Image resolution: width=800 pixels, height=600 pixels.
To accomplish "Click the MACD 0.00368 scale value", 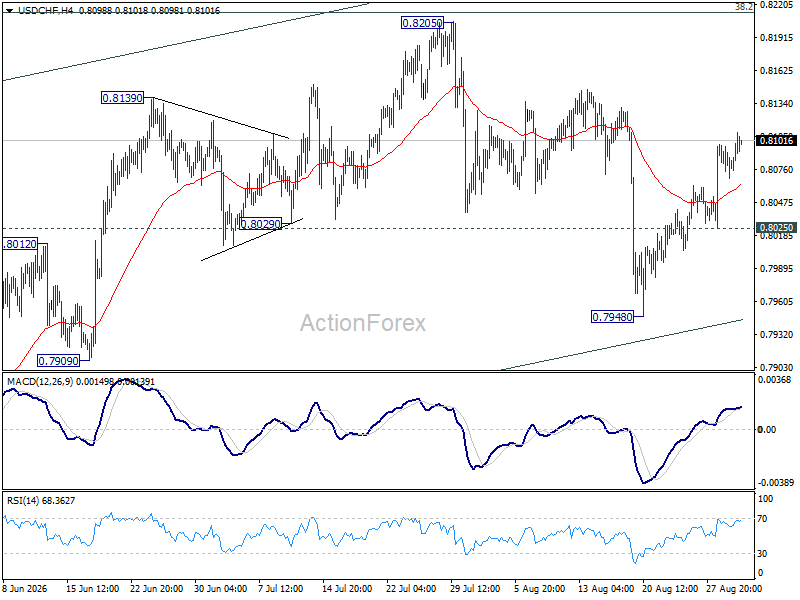I will click(774, 380).
